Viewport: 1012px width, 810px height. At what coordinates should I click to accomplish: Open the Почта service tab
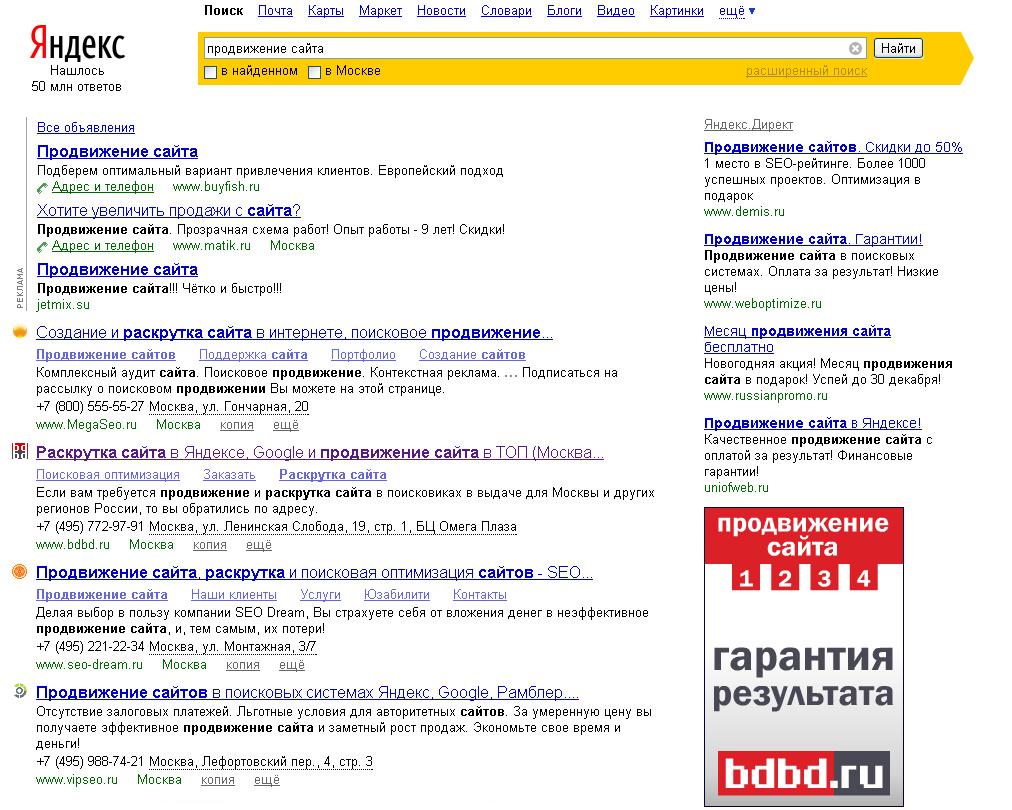275,11
